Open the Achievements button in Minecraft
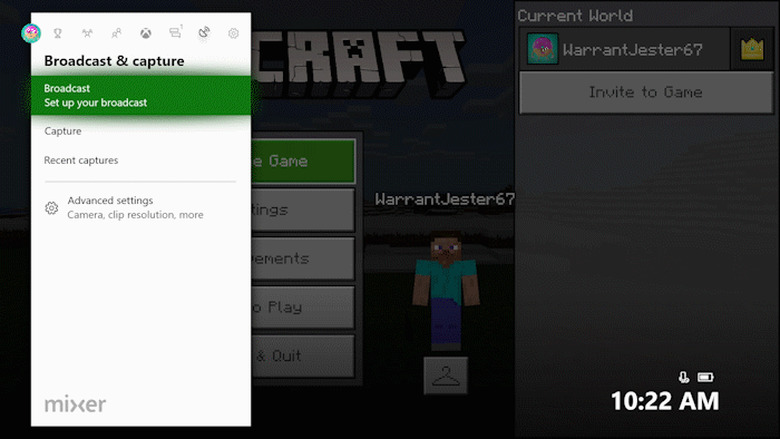 coord(303,259)
